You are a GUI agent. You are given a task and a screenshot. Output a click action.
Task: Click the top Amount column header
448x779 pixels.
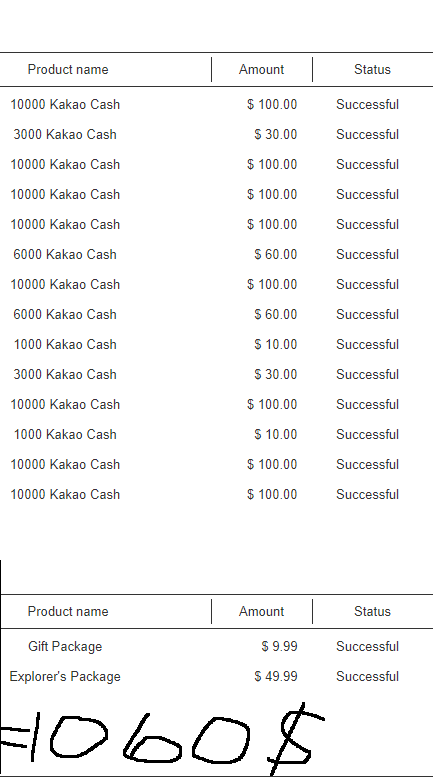coord(261,70)
